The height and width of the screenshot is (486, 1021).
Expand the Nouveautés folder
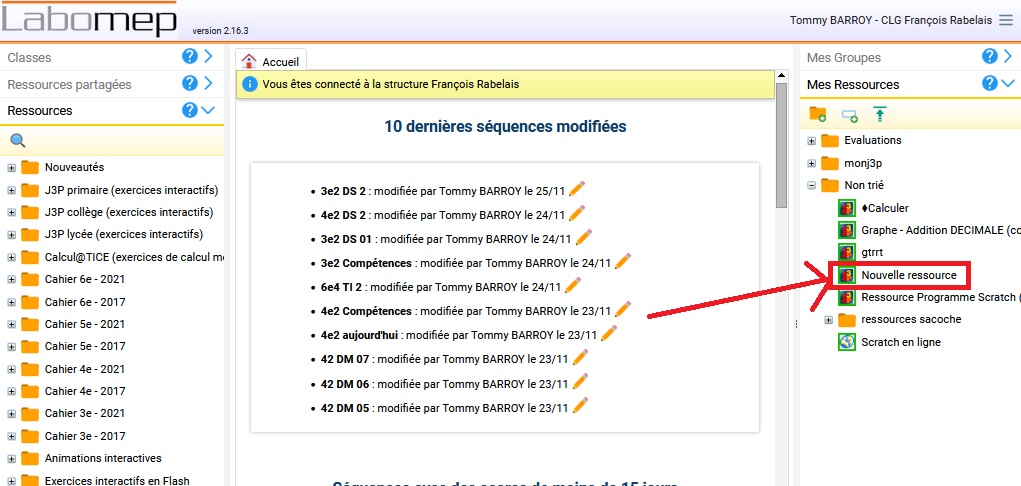coord(11,167)
